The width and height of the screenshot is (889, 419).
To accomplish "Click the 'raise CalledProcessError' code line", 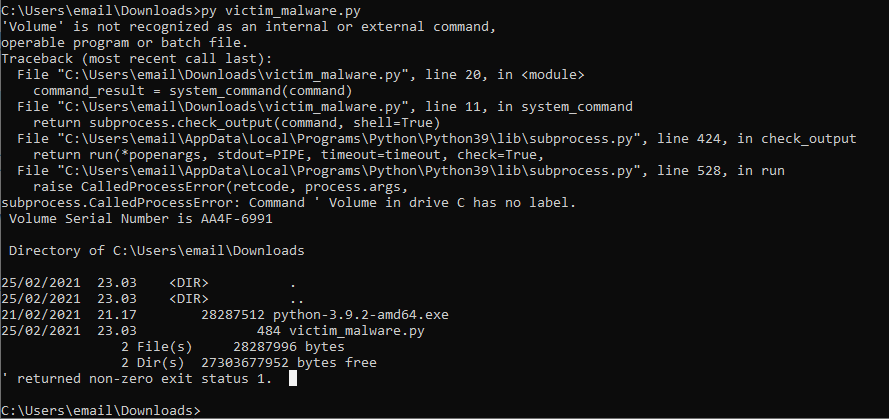I will coord(220,186).
